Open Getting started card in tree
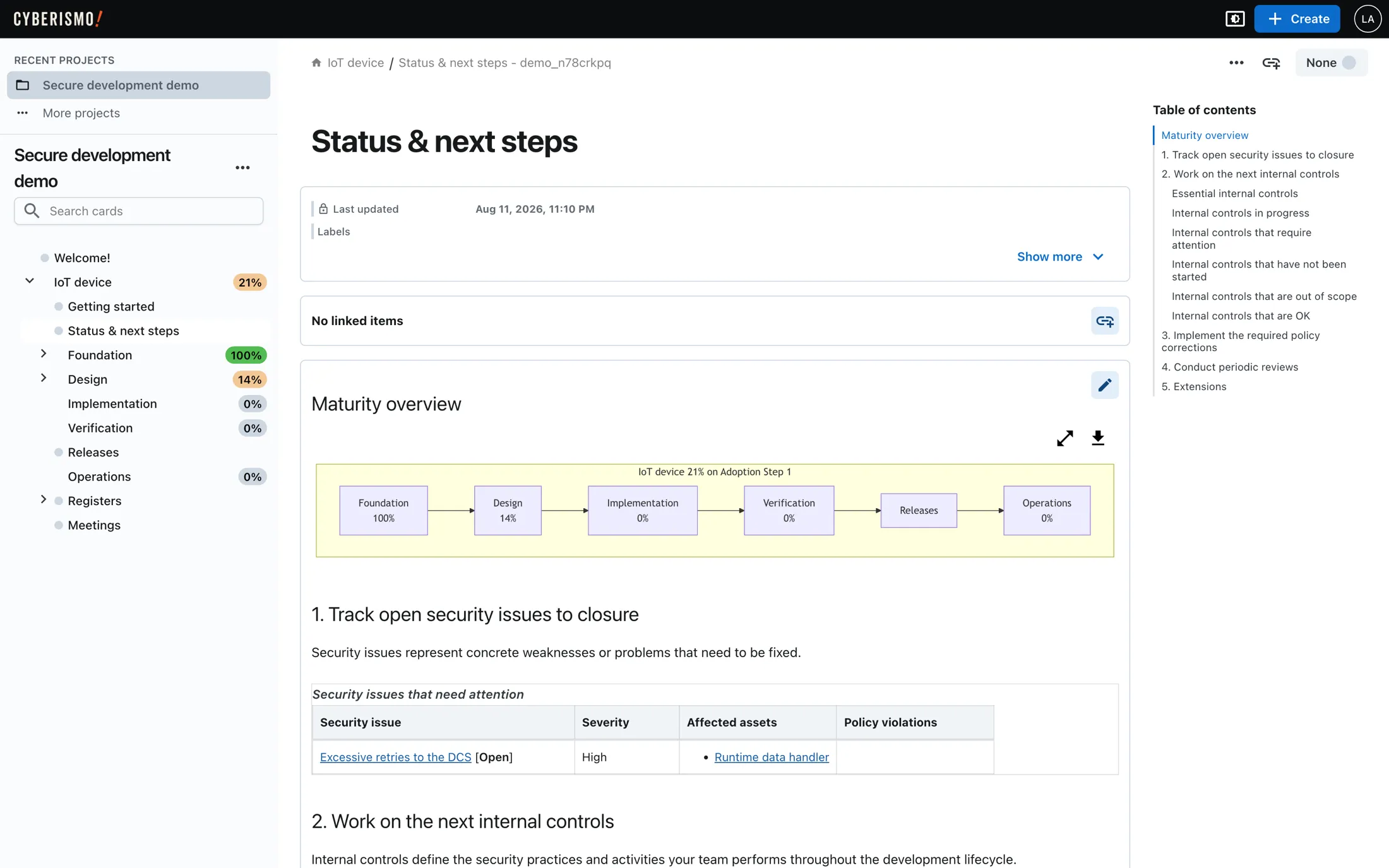This screenshot has height=868, width=1389. click(x=111, y=307)
